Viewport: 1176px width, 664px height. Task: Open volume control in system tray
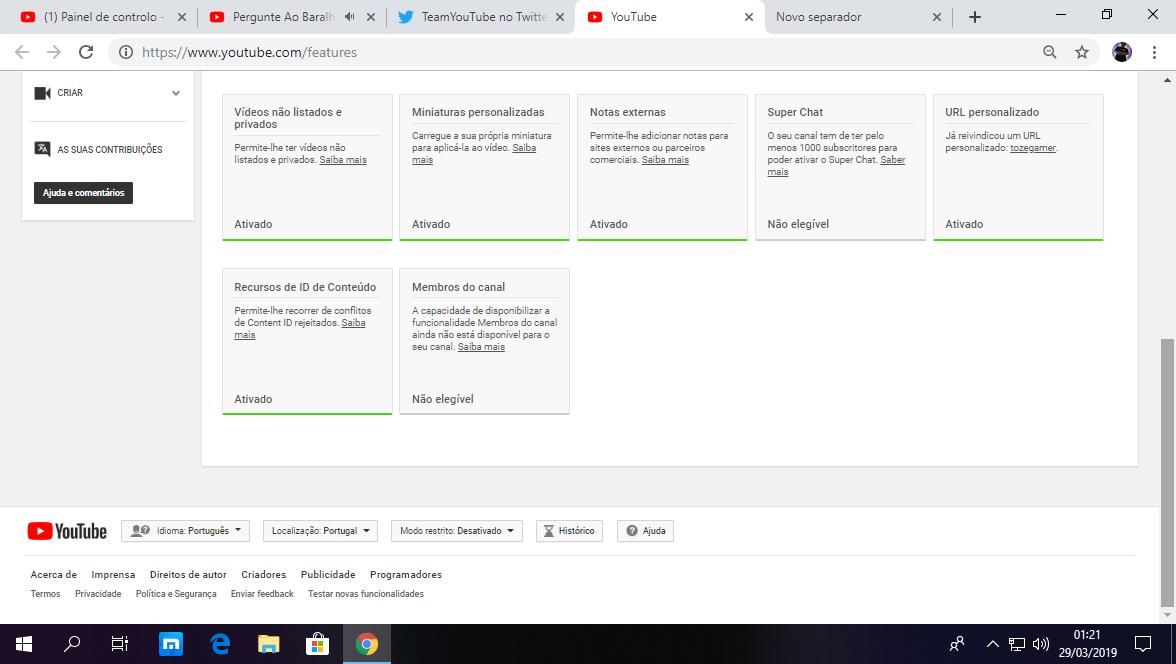pyautogui.click(x=1040, y=644)
